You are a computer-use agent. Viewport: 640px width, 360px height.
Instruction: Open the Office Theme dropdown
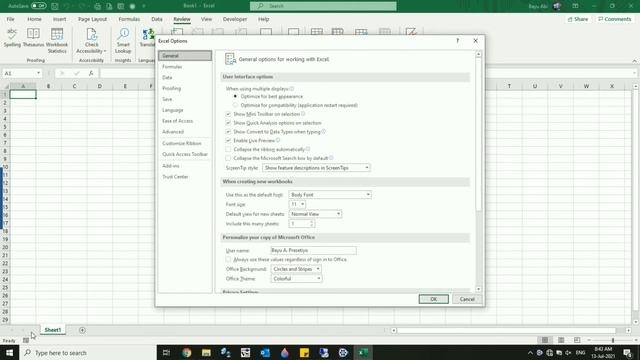[x=296, y=278]
